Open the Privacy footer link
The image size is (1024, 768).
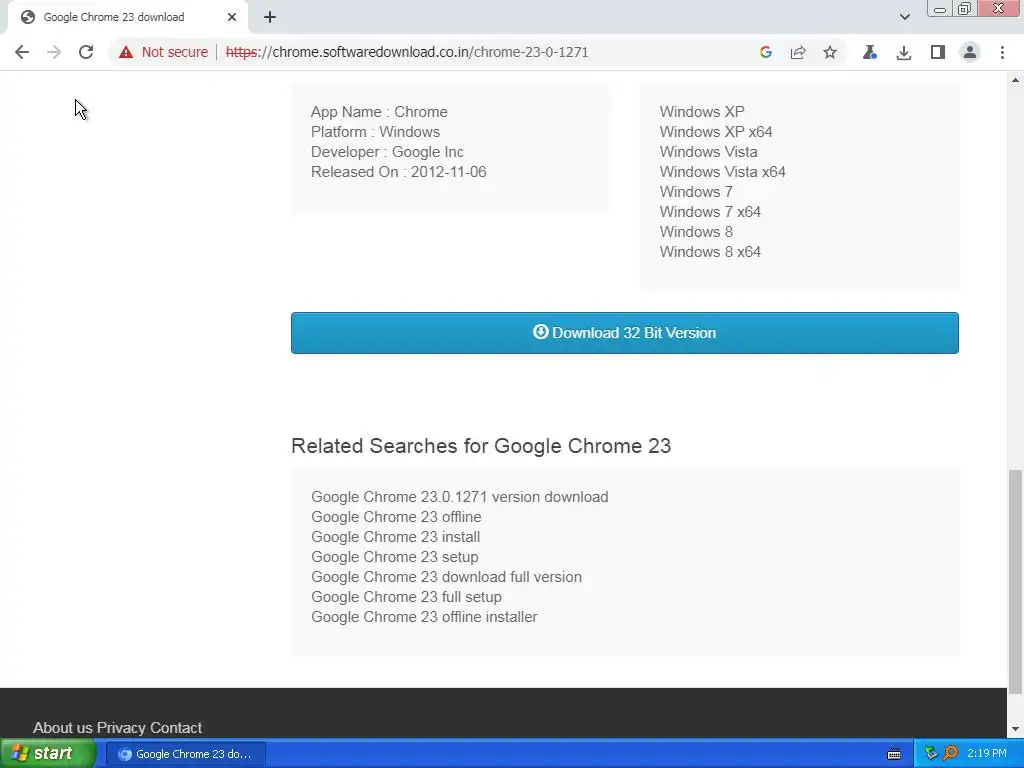121,728
